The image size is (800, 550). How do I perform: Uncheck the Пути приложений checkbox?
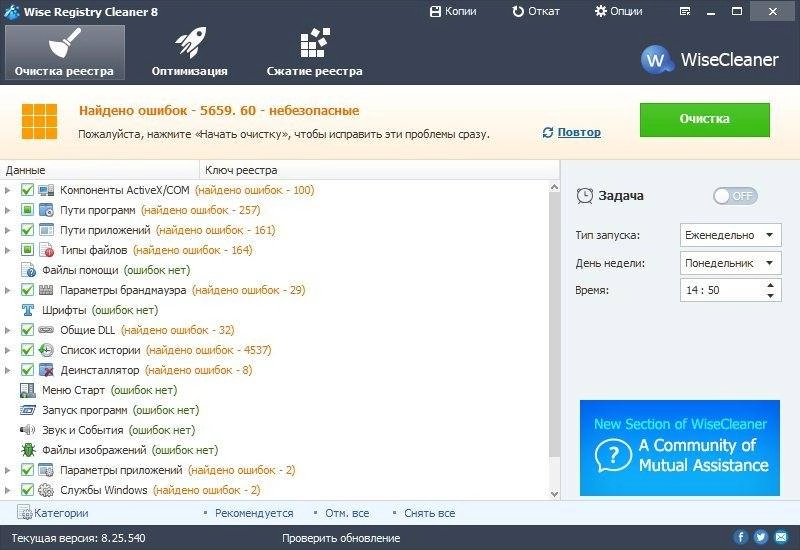[28, 230]
